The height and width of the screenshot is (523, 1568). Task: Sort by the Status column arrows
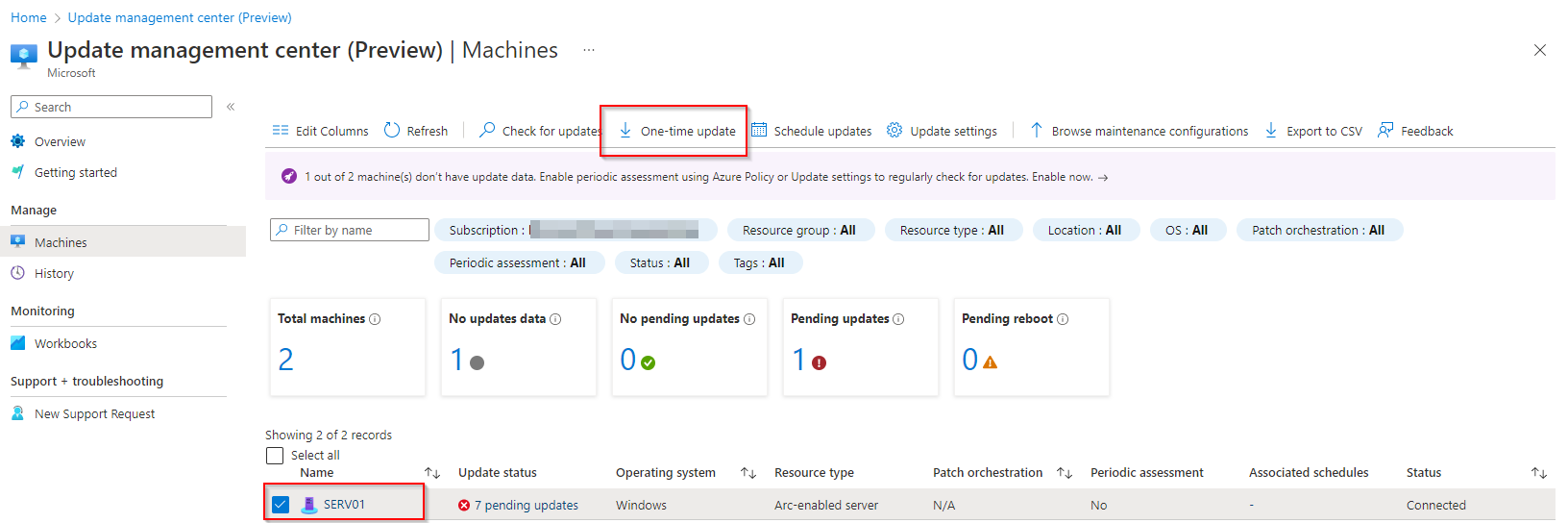pos(1539,473)
